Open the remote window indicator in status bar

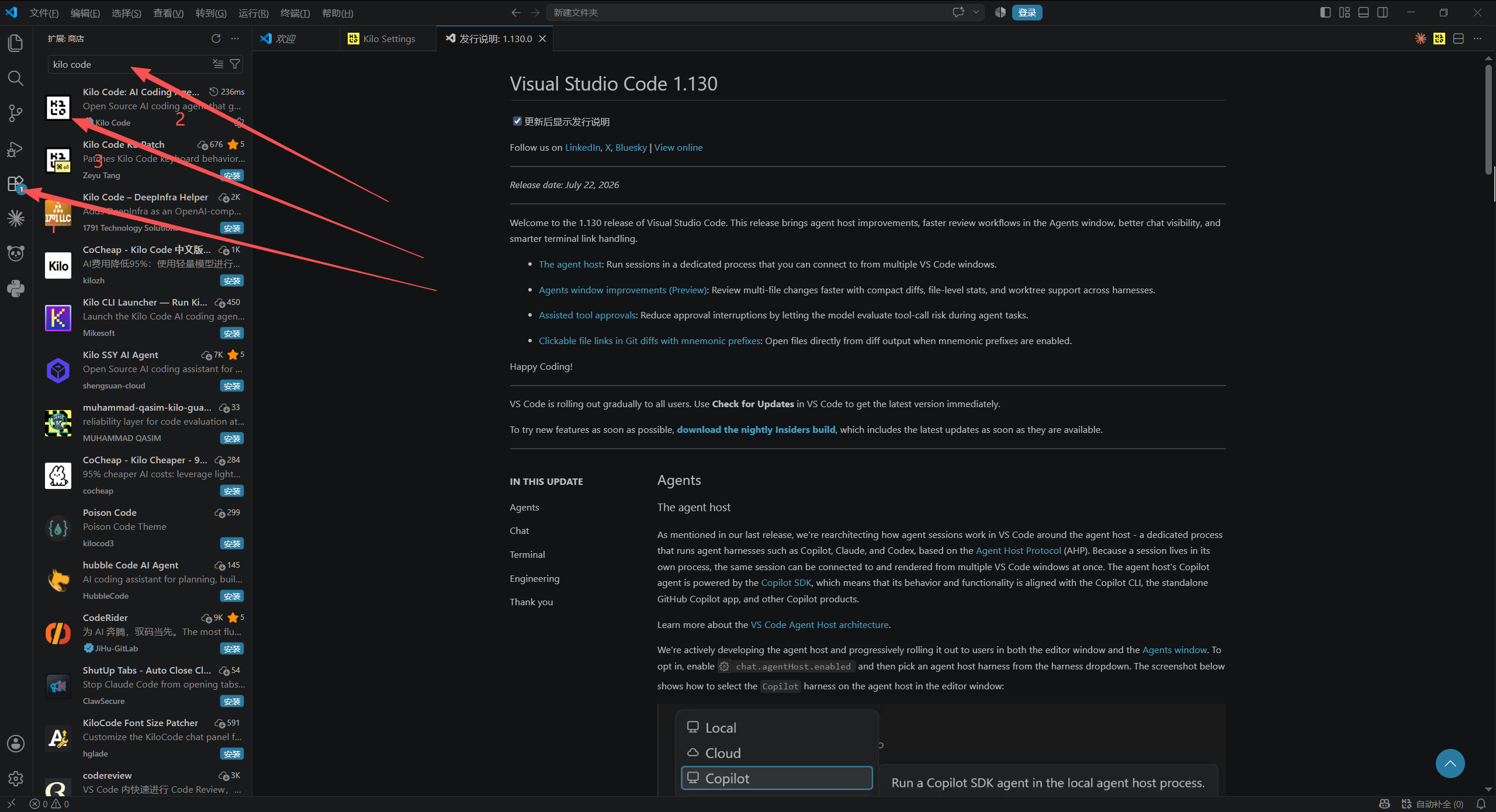click(x=11, y=804)
